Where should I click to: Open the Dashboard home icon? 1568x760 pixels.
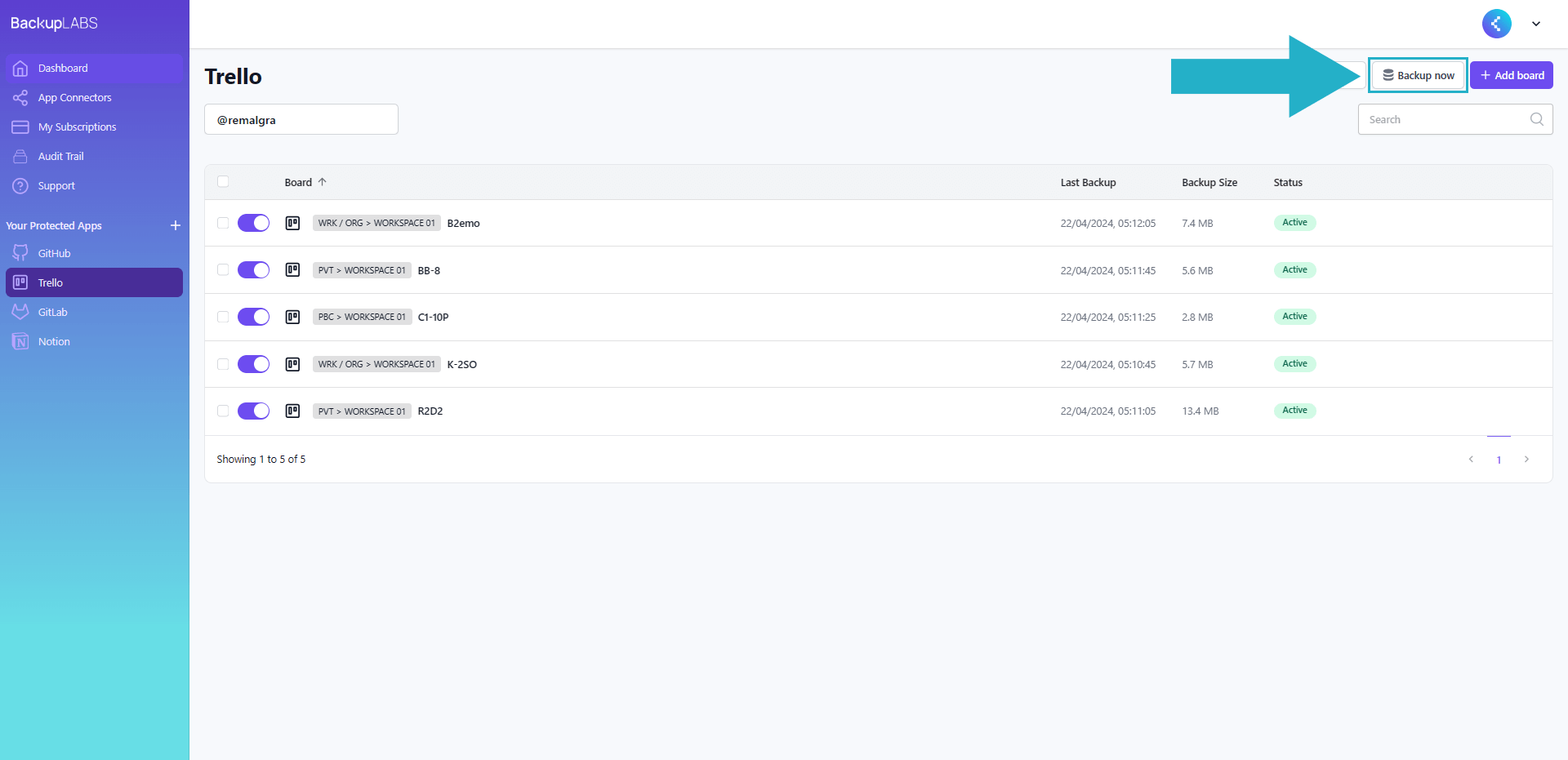coord(20,69)
